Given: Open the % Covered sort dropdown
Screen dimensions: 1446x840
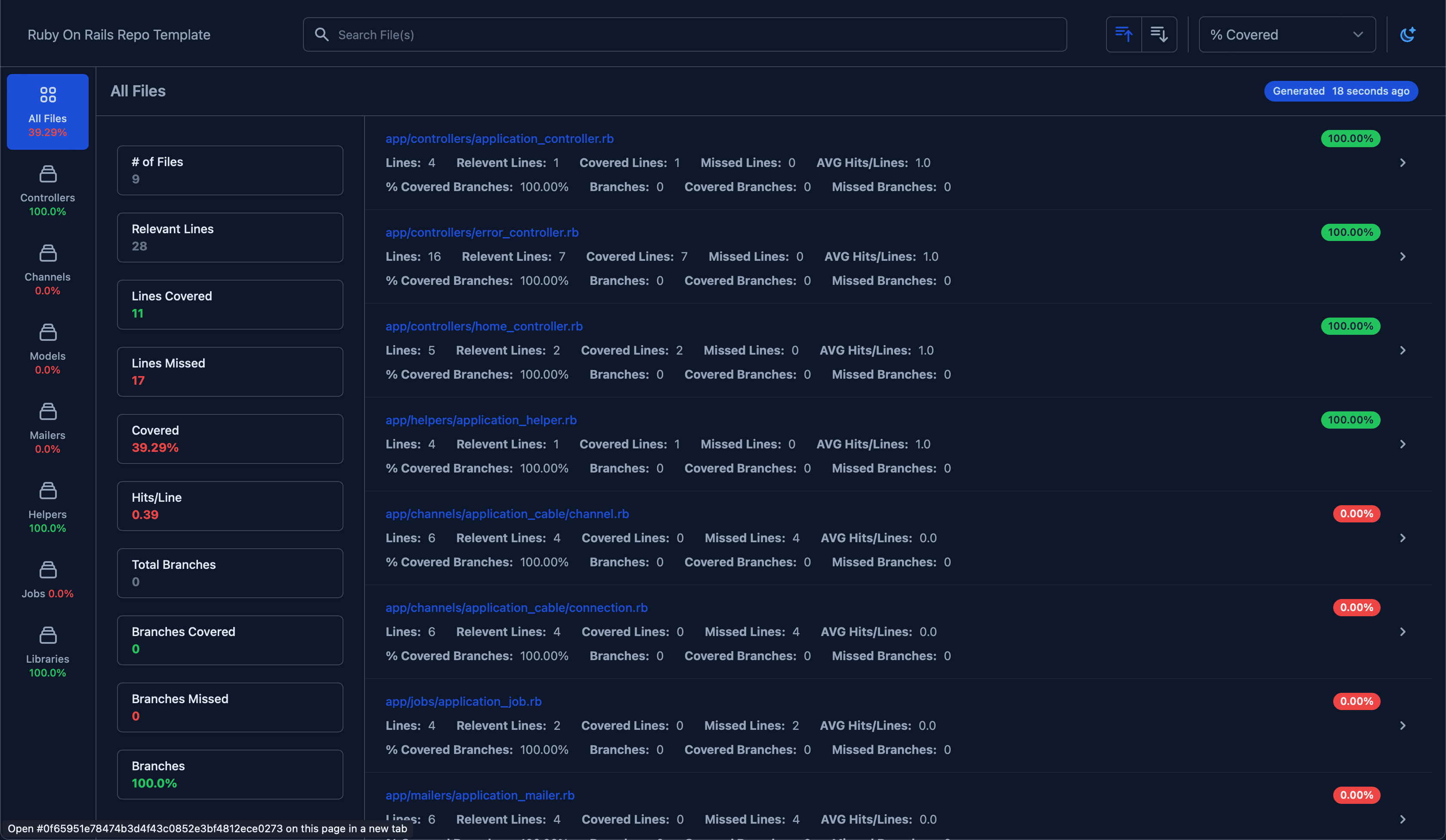Looking at the screenshot, I should pyautogui.click(x=1286, y=34).
